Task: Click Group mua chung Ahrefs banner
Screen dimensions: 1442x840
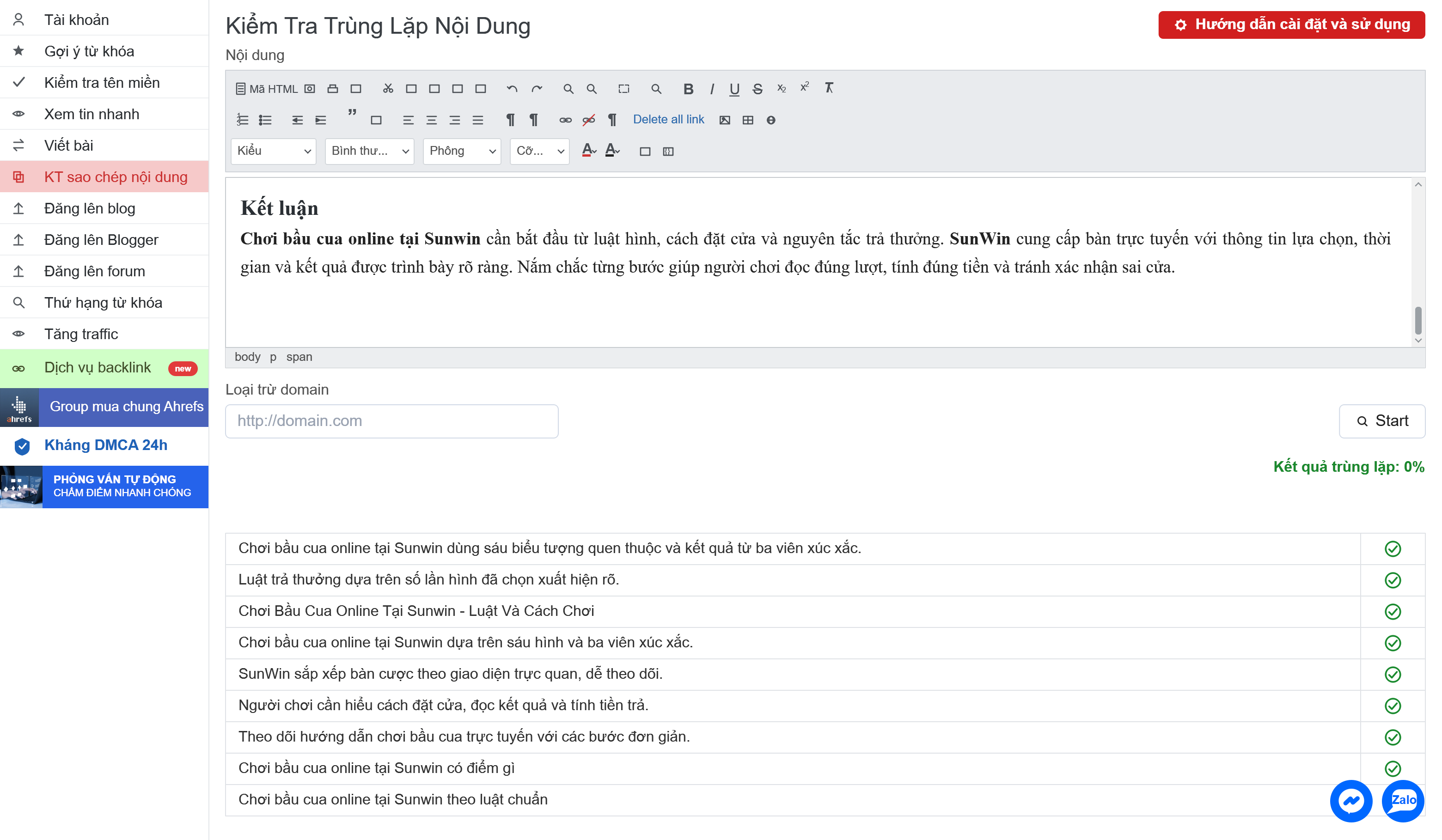Action: (104, 407)
